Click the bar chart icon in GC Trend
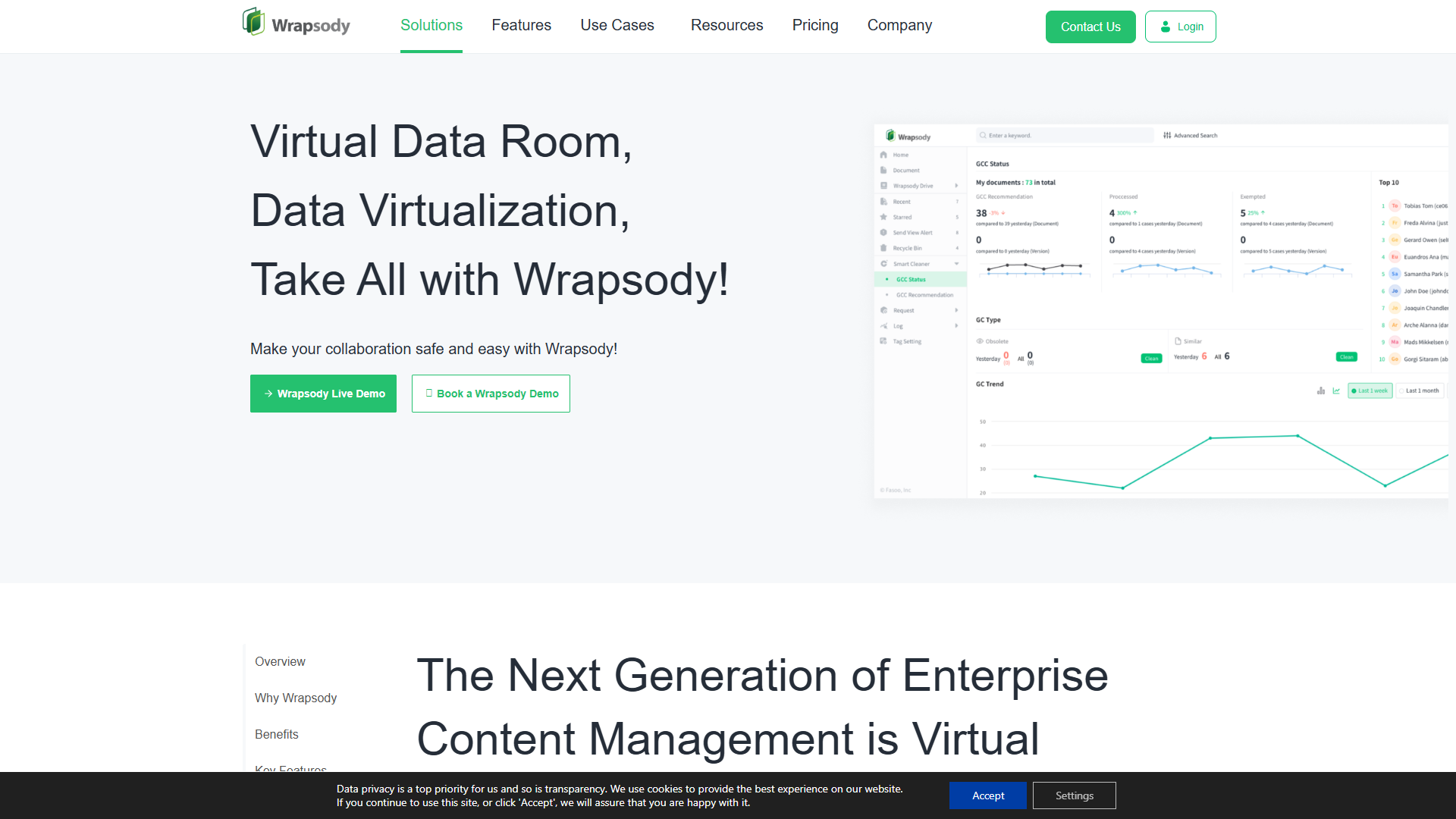The height and width of the screenshot is (819, 1456). (x=1321, y=391)
